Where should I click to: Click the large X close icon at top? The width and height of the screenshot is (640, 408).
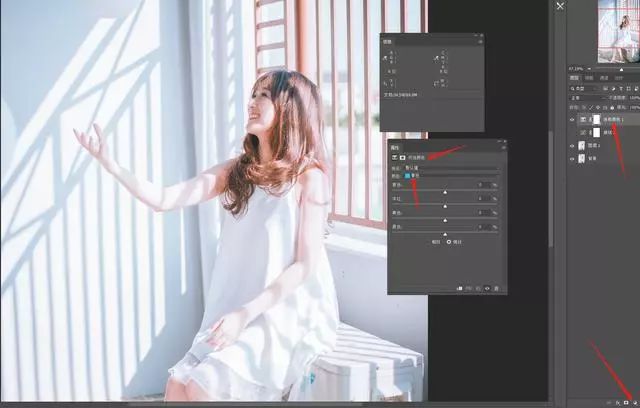click(560, 6)
